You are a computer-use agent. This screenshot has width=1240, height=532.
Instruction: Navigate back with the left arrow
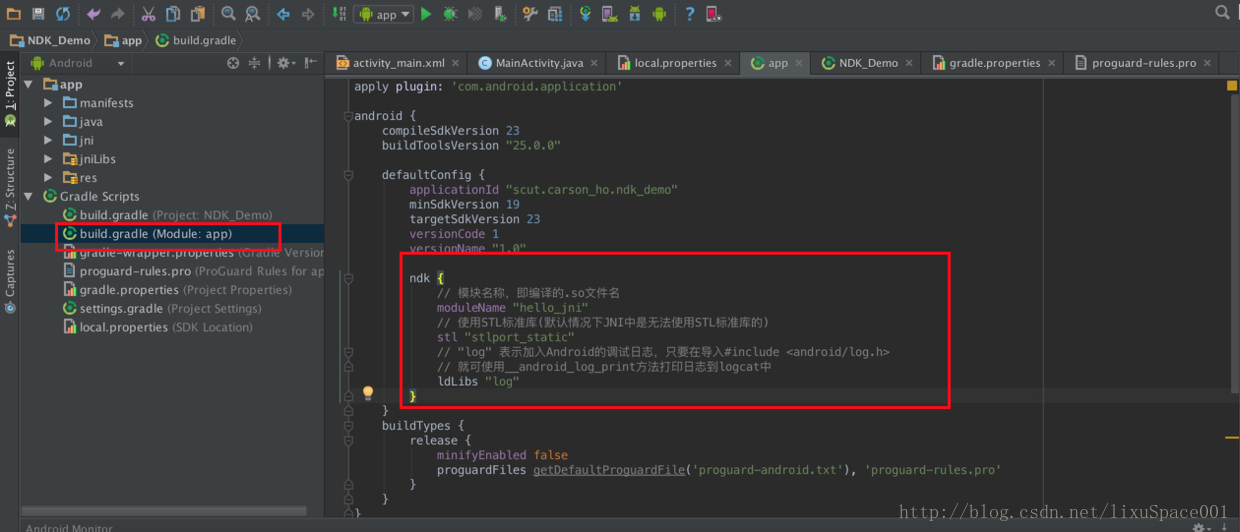pyautogui.click(x=283, y=14)
